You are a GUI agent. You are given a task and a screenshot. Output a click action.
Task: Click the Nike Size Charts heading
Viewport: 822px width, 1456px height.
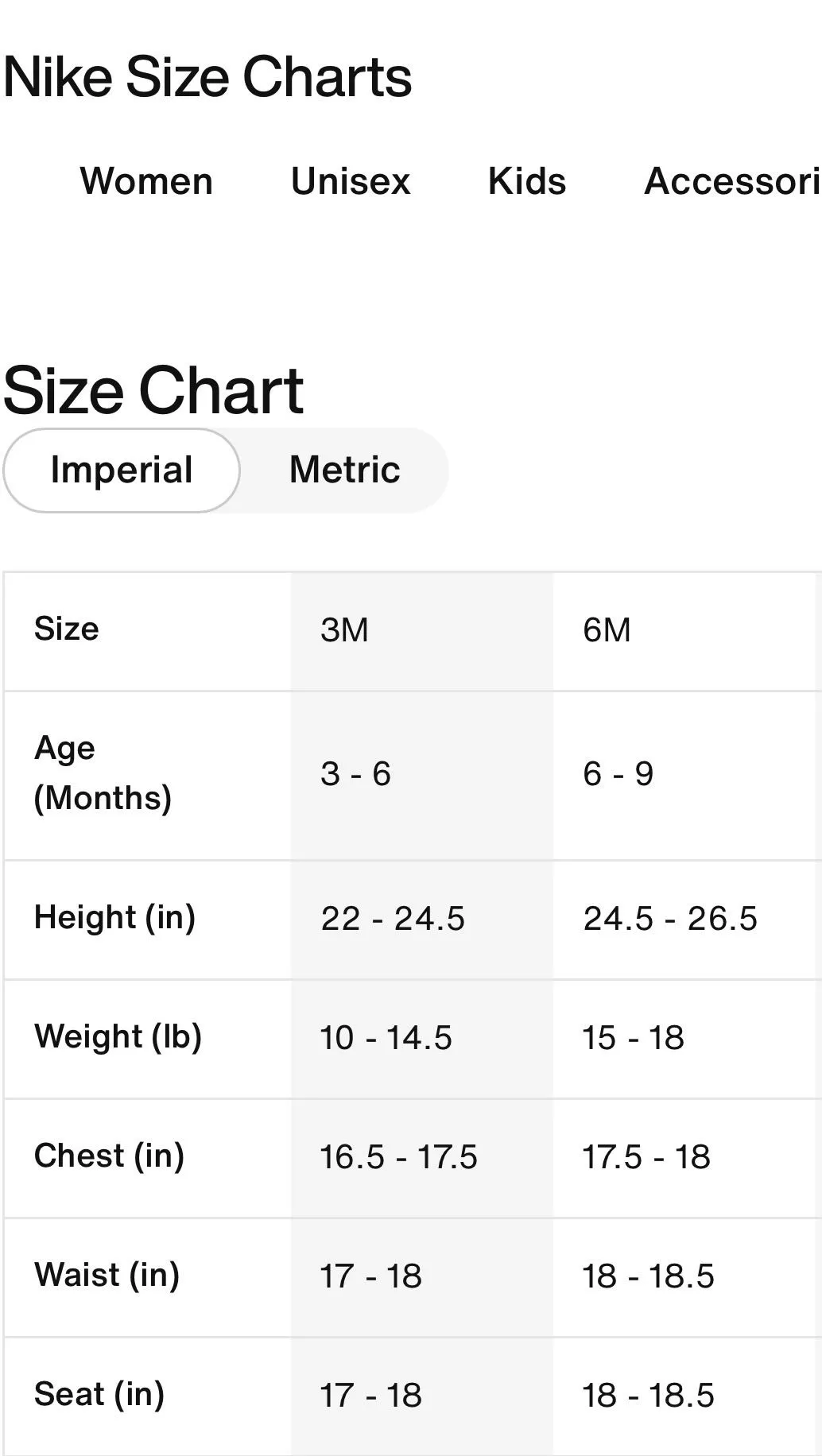point(207,78)
